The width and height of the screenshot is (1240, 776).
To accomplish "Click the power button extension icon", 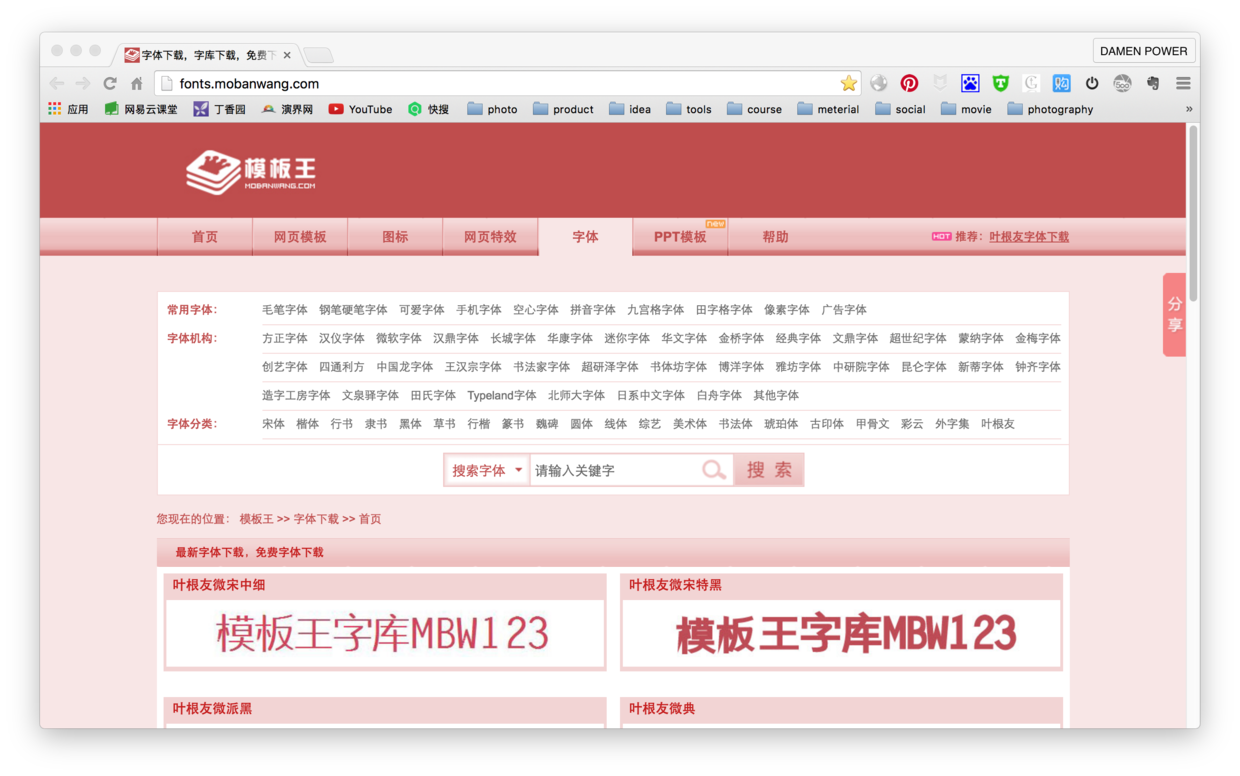I will pos(1092,83).
